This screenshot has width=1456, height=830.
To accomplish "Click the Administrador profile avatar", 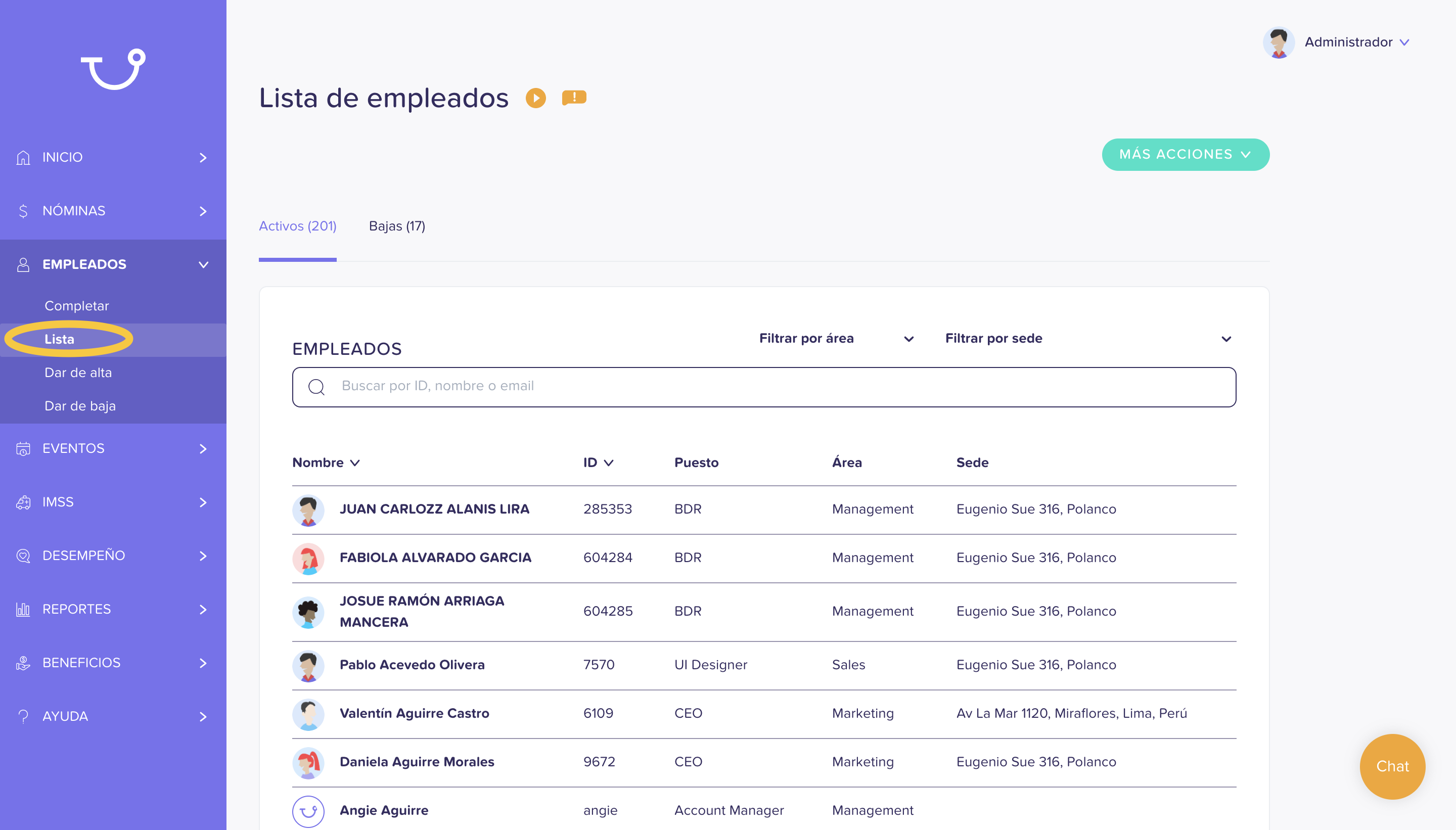I will click(x=1278, y=42).
